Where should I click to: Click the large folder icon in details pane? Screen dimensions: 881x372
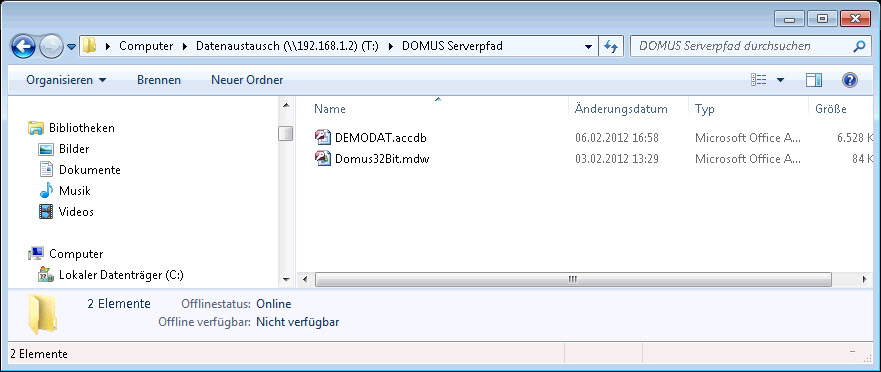pos(43,315)
